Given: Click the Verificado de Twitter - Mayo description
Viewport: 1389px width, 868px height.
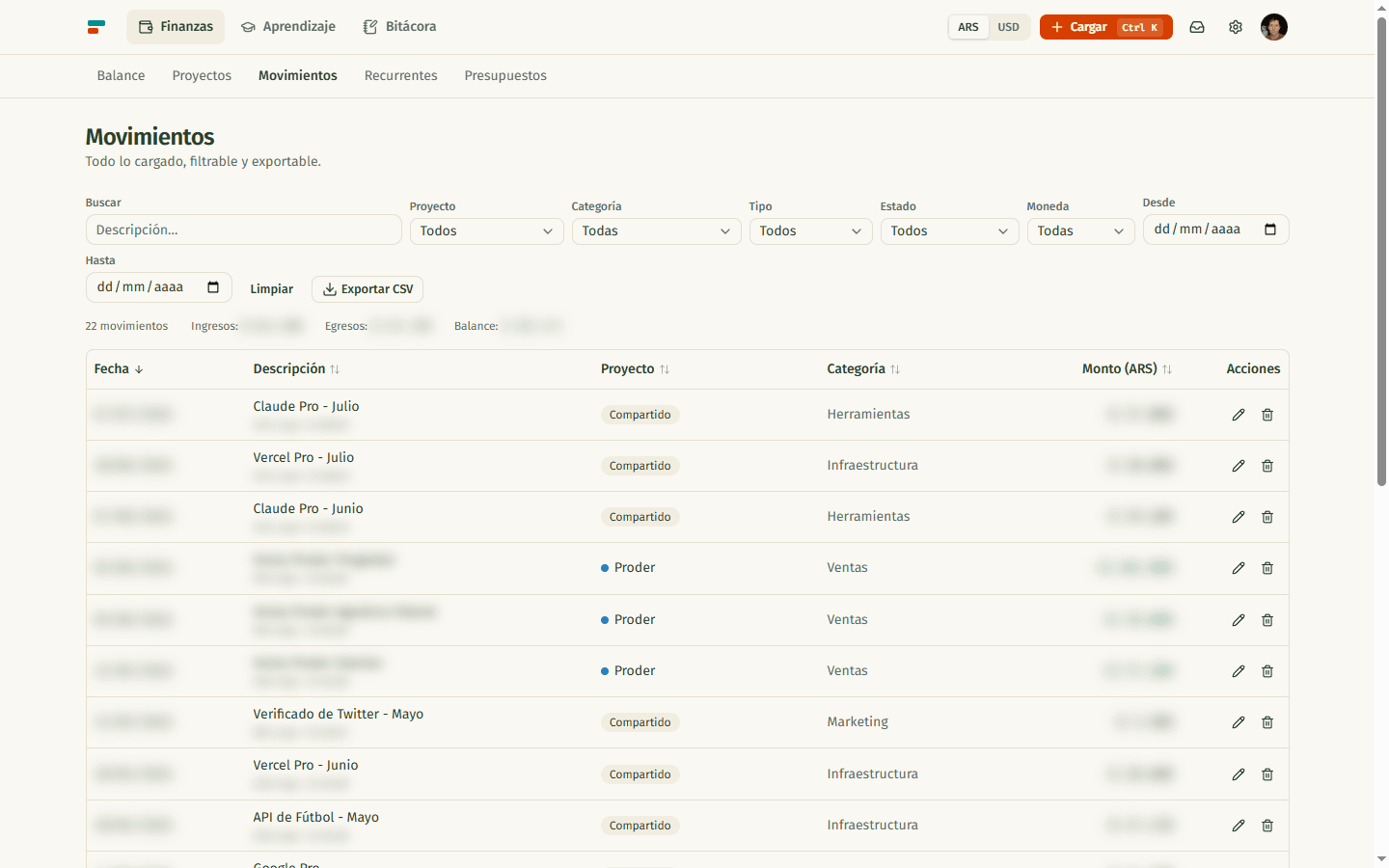Looking at the screenshot, I should (339, 715).
